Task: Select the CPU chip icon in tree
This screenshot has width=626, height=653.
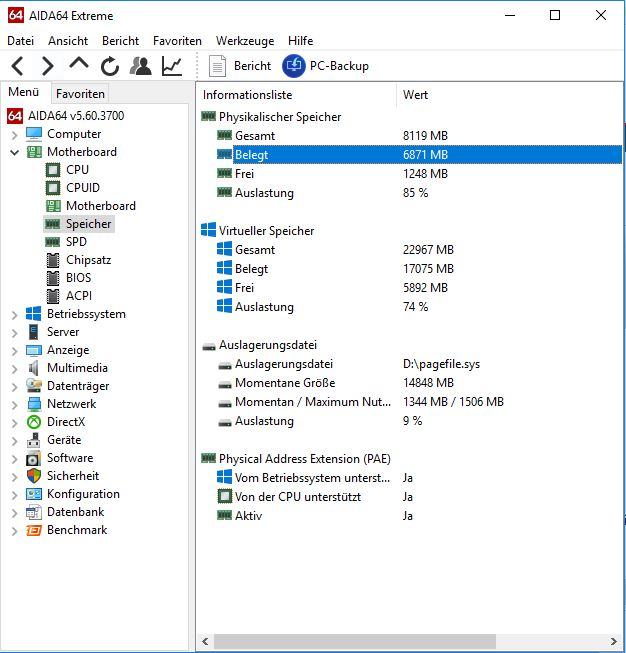Action: pos(53,170)
